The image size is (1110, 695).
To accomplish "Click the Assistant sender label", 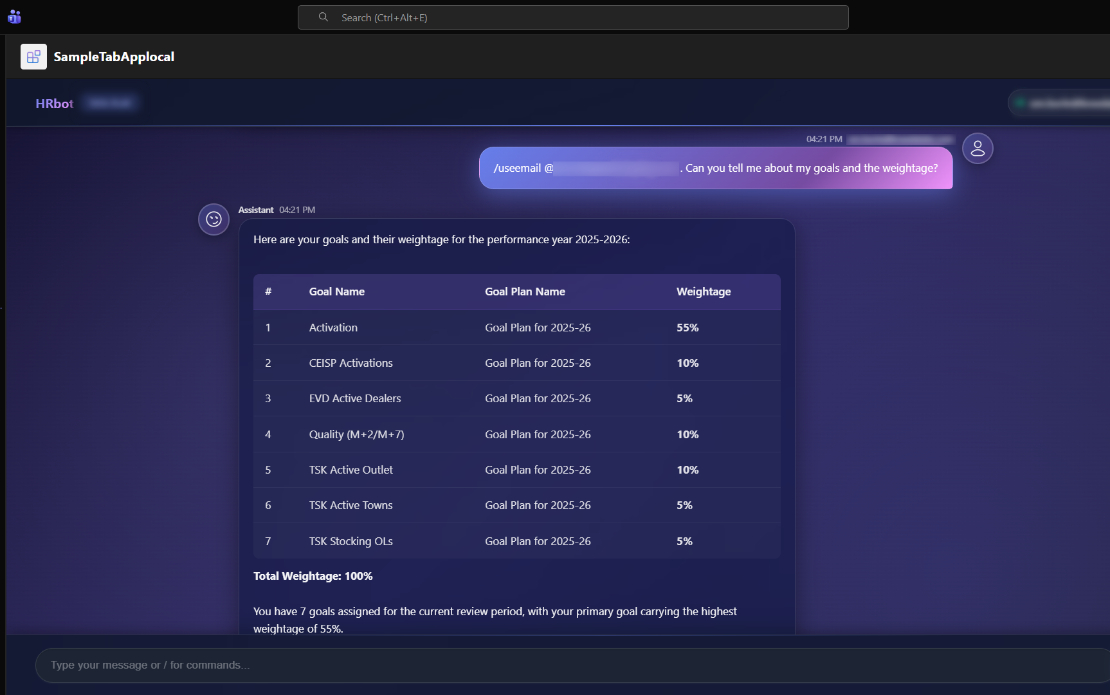I will coord(256,210).
